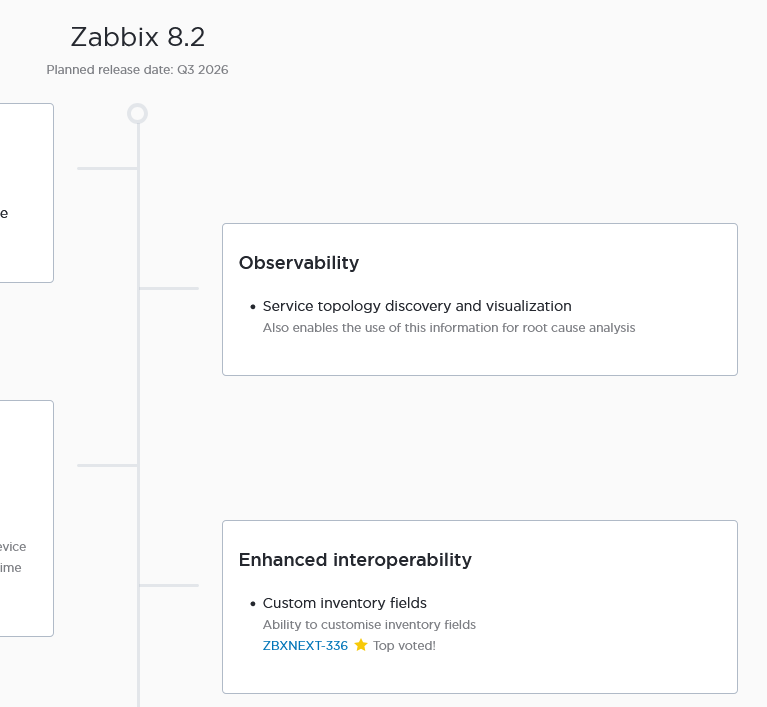Click the bullet before Custom inventory fields
The image size is (767, 707).
[253, 604]
